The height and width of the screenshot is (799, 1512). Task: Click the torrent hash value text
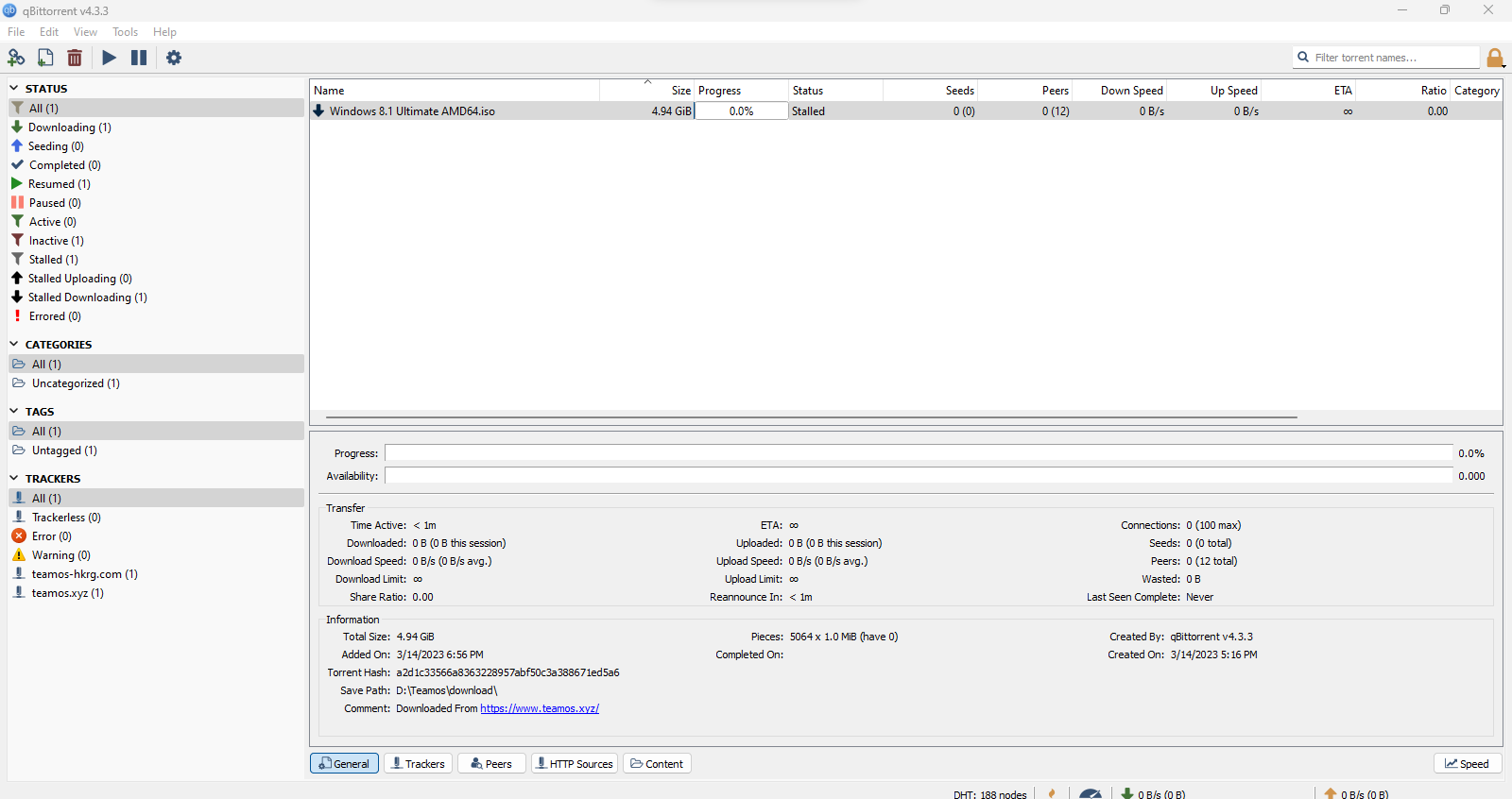point(507,672)
